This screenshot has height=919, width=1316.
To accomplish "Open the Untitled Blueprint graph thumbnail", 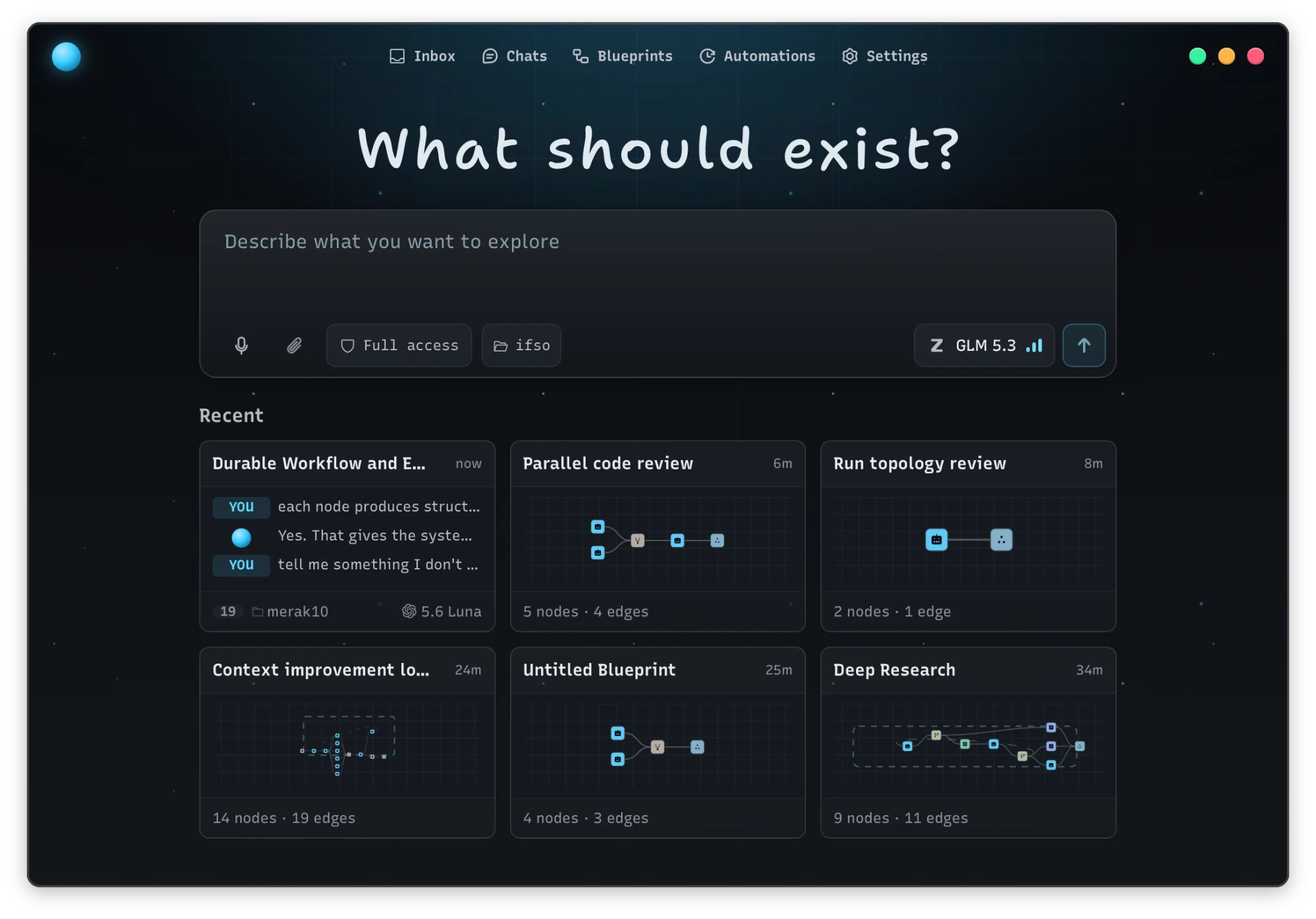I will (658, 746).
